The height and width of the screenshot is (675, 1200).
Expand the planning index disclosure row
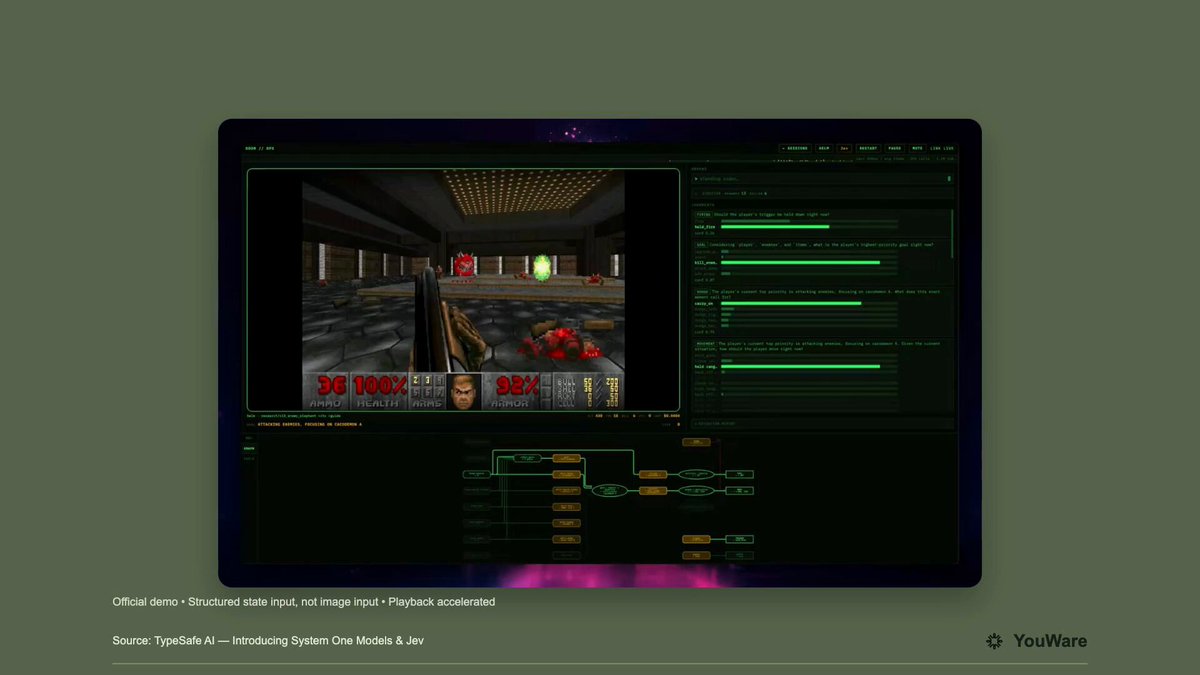click(x=822, y=179)
